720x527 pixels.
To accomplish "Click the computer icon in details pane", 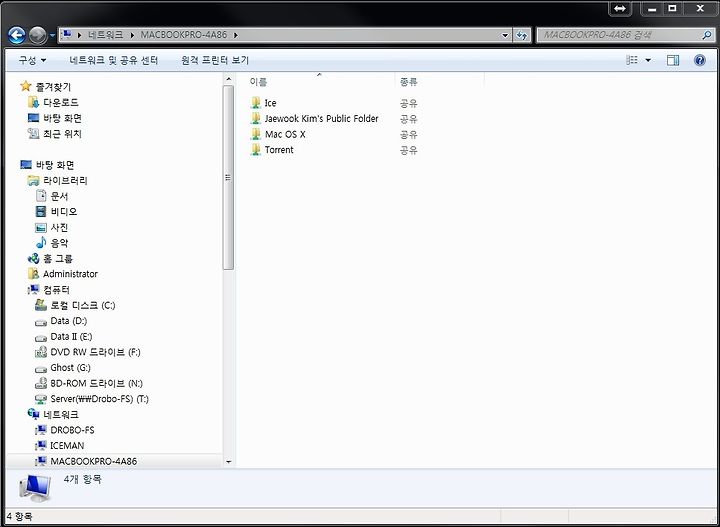I will click(x=35, y=488).
